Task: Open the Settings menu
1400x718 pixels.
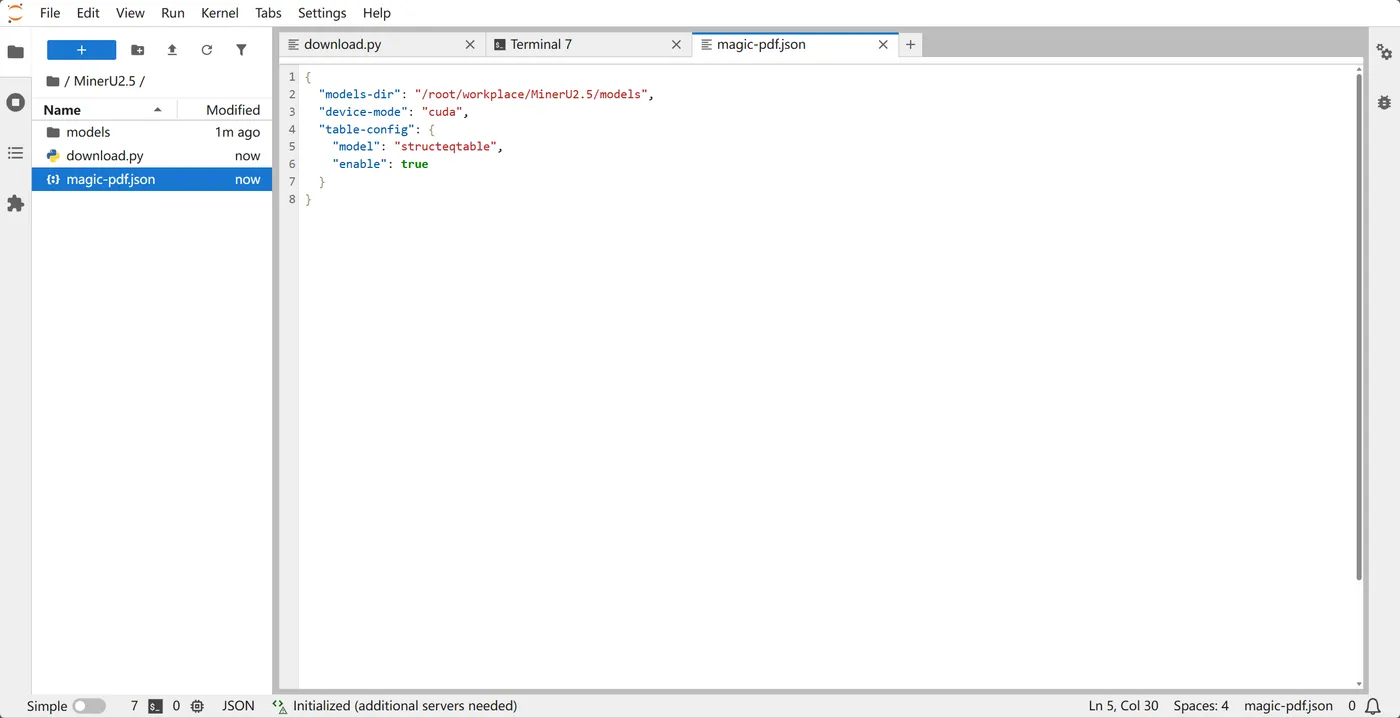Action: pyautogui.click(x=322, y=13)
